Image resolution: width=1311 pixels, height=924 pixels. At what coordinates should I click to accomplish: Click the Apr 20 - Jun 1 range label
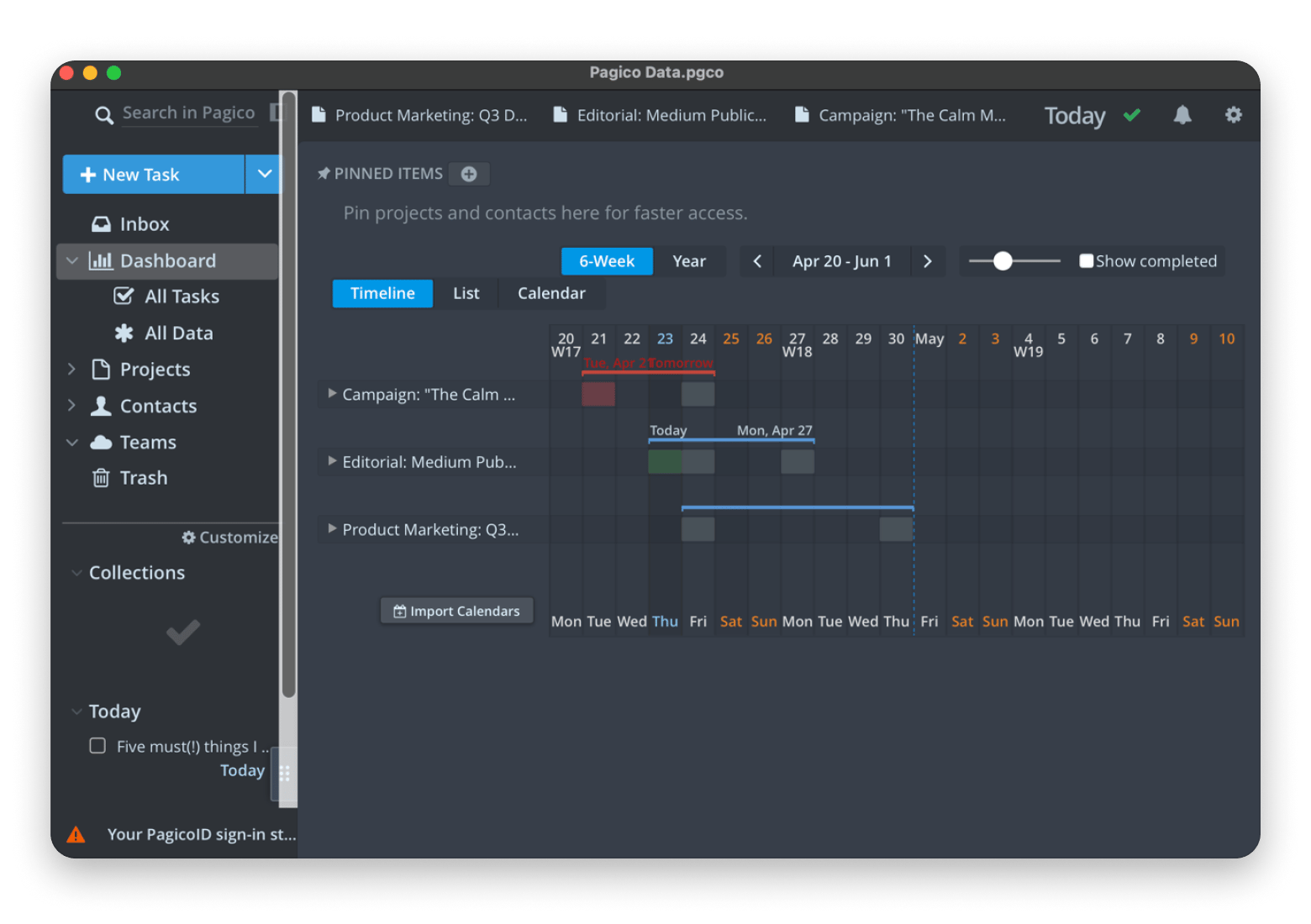click(x=841, y=261)
